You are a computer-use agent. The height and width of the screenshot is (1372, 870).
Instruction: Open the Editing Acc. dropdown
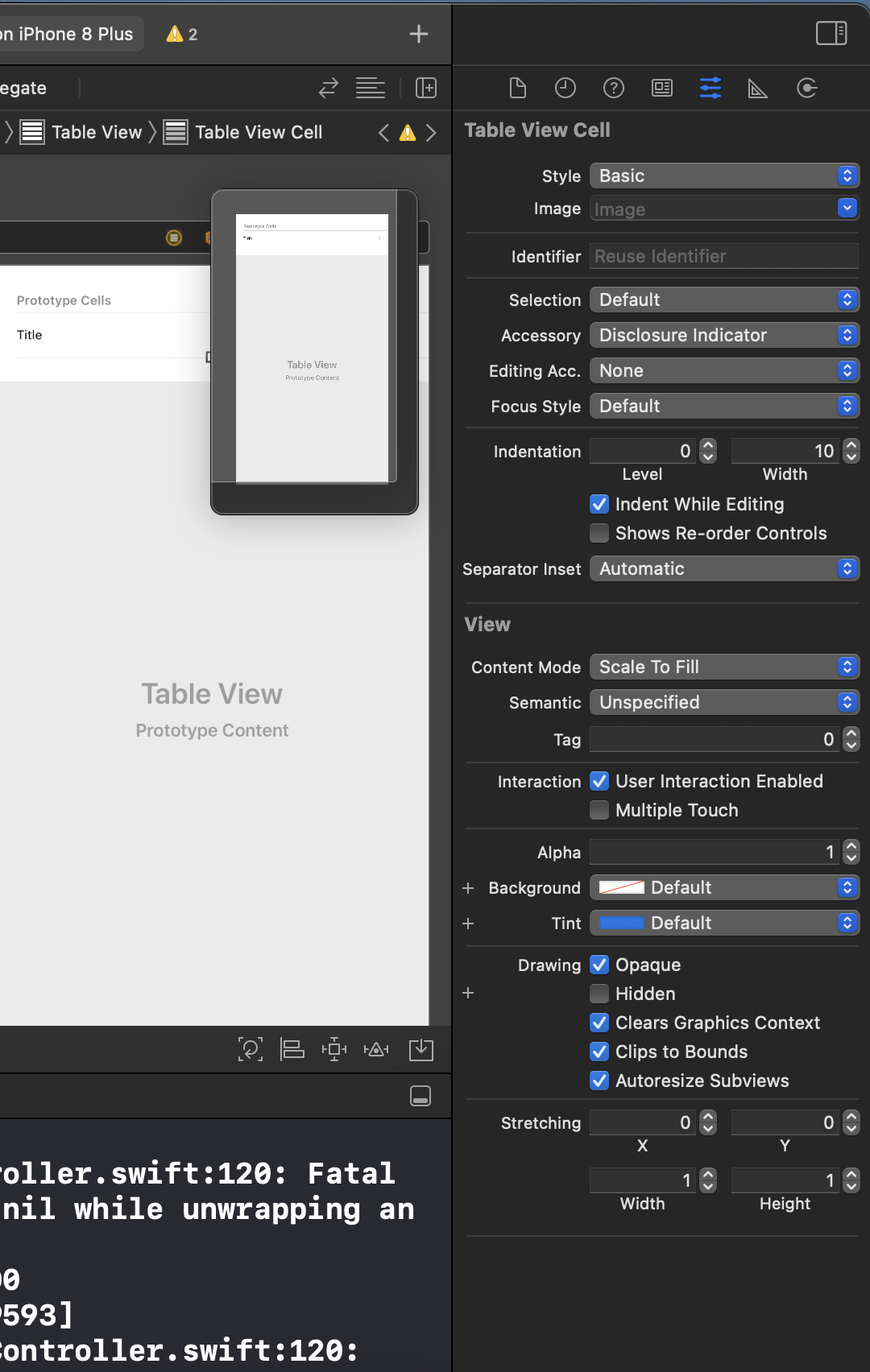[724, 370]
